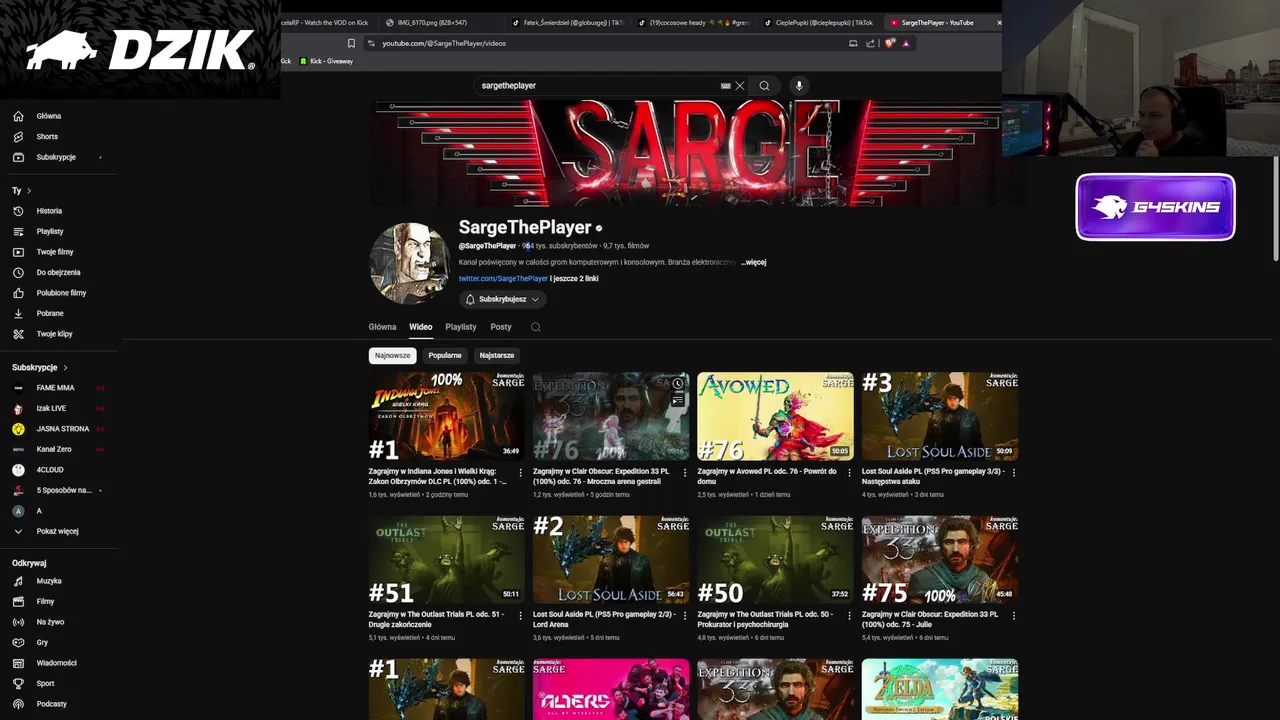
Task: Select the Najstarsze filter chip
Action: [496, 355]
